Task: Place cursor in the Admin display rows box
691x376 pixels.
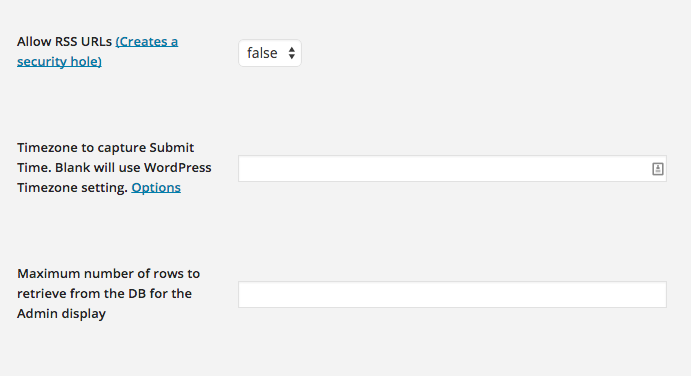Action: (x=452, y=294)
